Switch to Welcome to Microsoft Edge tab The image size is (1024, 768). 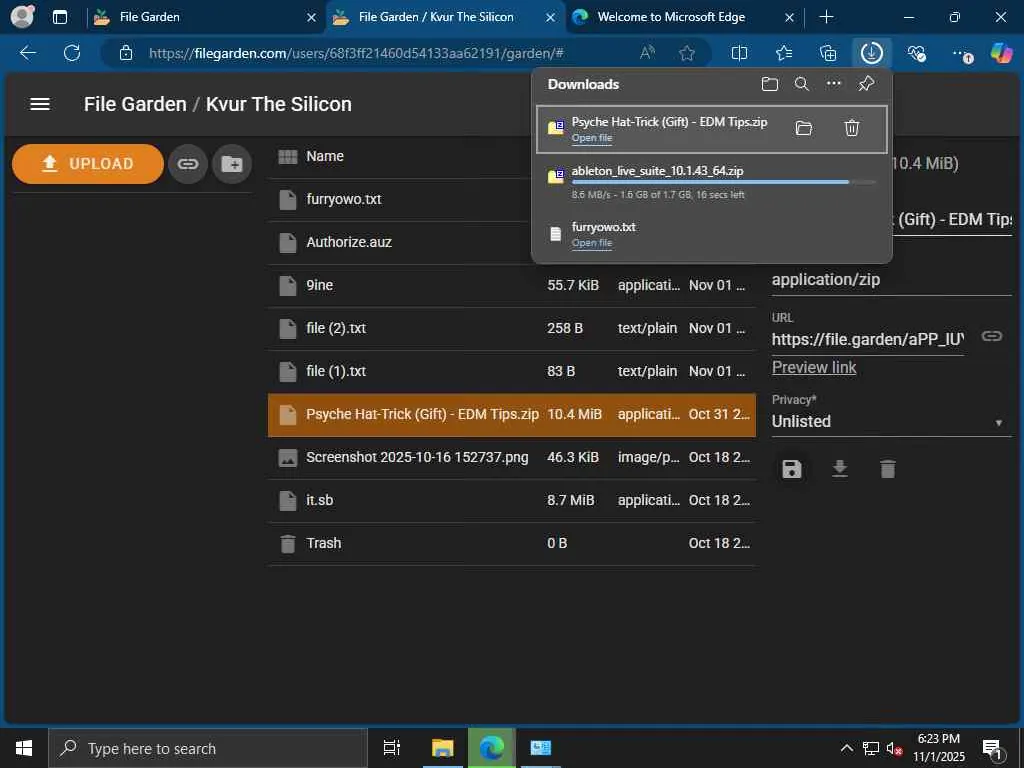[683, 17]
